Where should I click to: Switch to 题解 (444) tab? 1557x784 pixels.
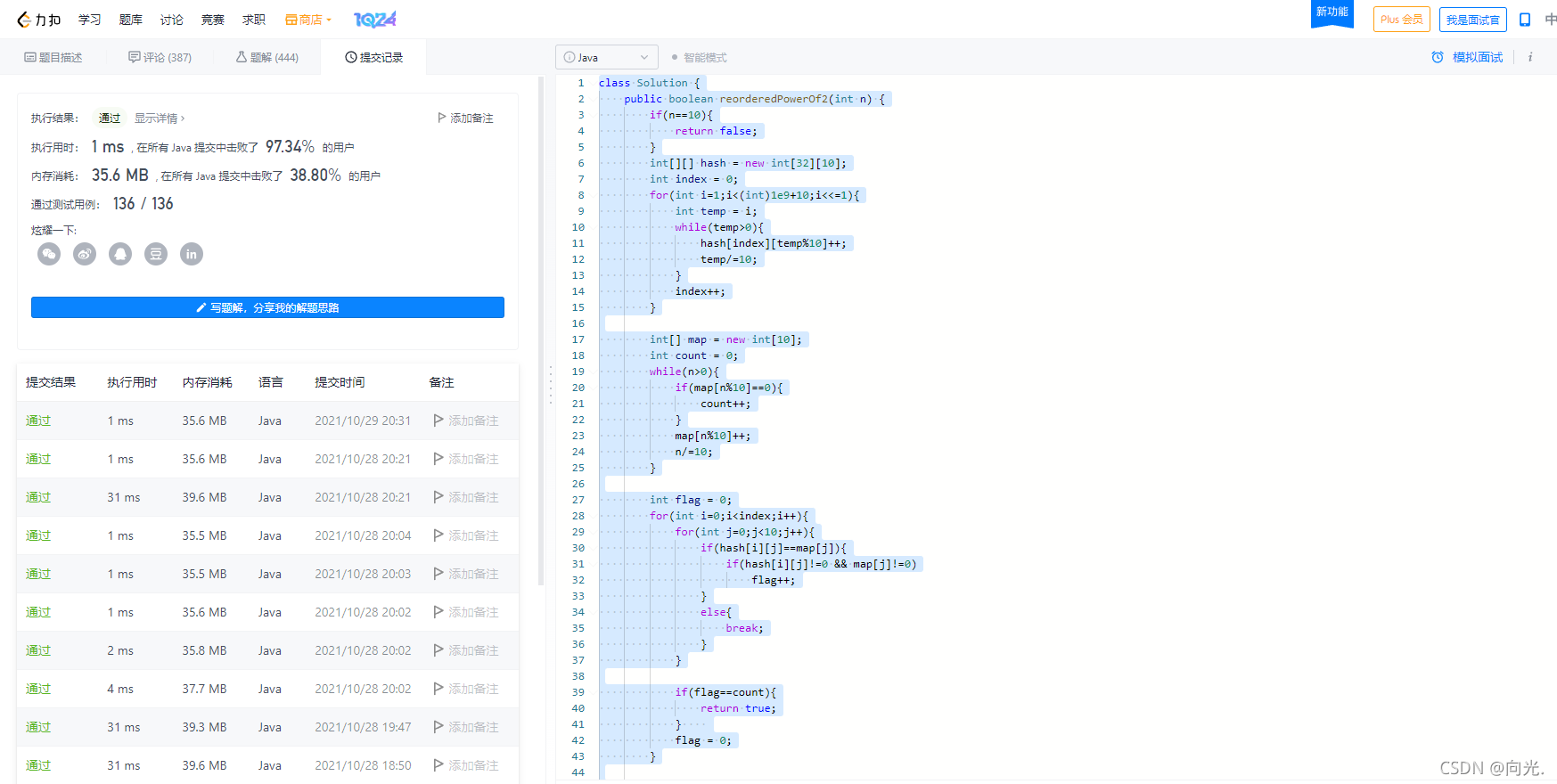click(x=267, y=57)
